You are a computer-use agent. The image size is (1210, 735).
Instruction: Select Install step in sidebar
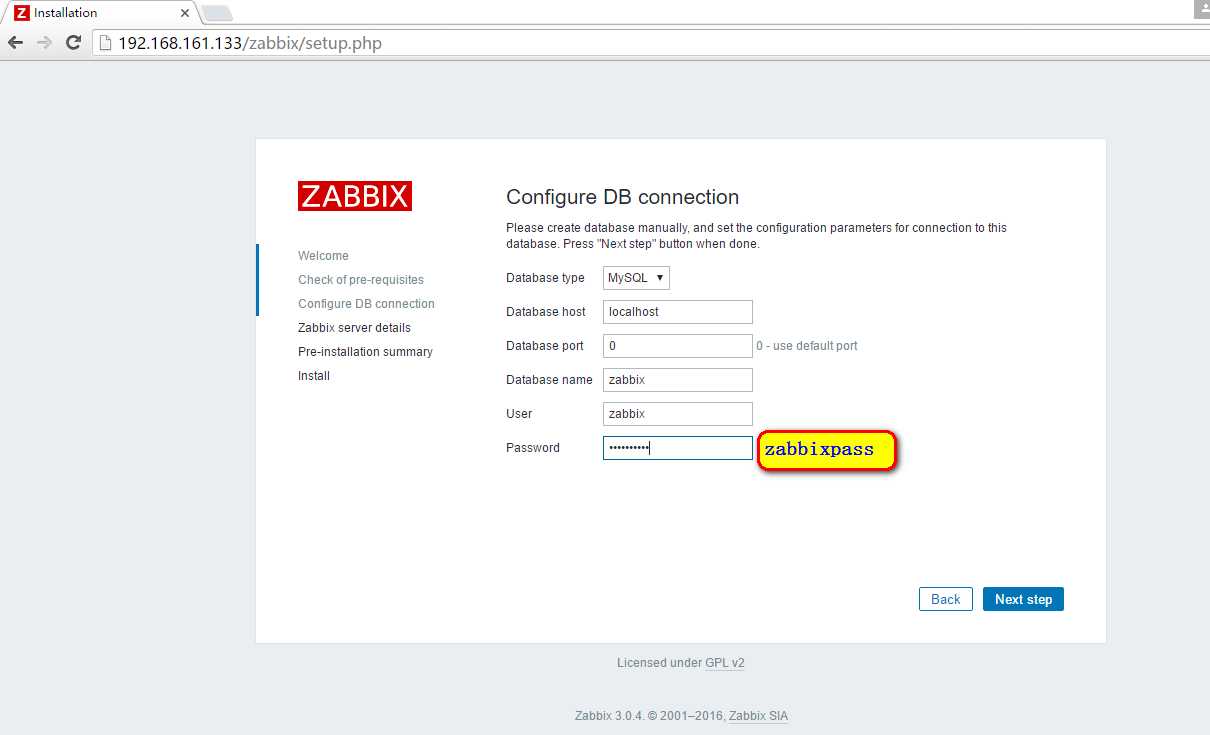314,376
